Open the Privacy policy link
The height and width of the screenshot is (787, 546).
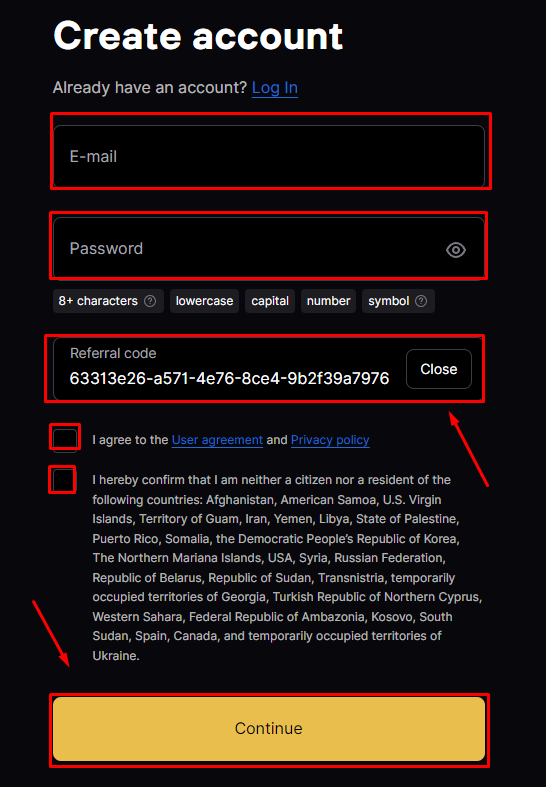pos(330,440)
